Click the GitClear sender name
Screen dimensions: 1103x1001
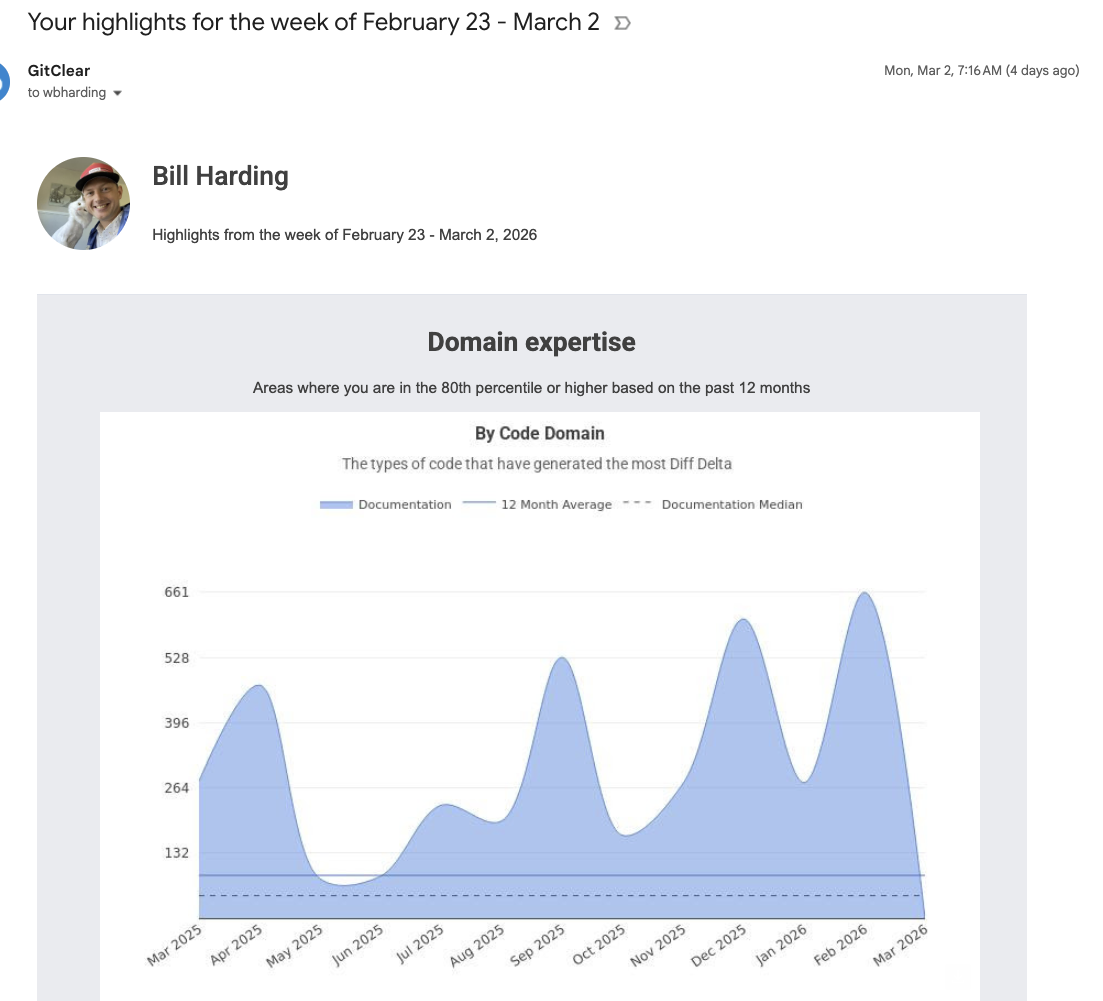coord(59,71)
